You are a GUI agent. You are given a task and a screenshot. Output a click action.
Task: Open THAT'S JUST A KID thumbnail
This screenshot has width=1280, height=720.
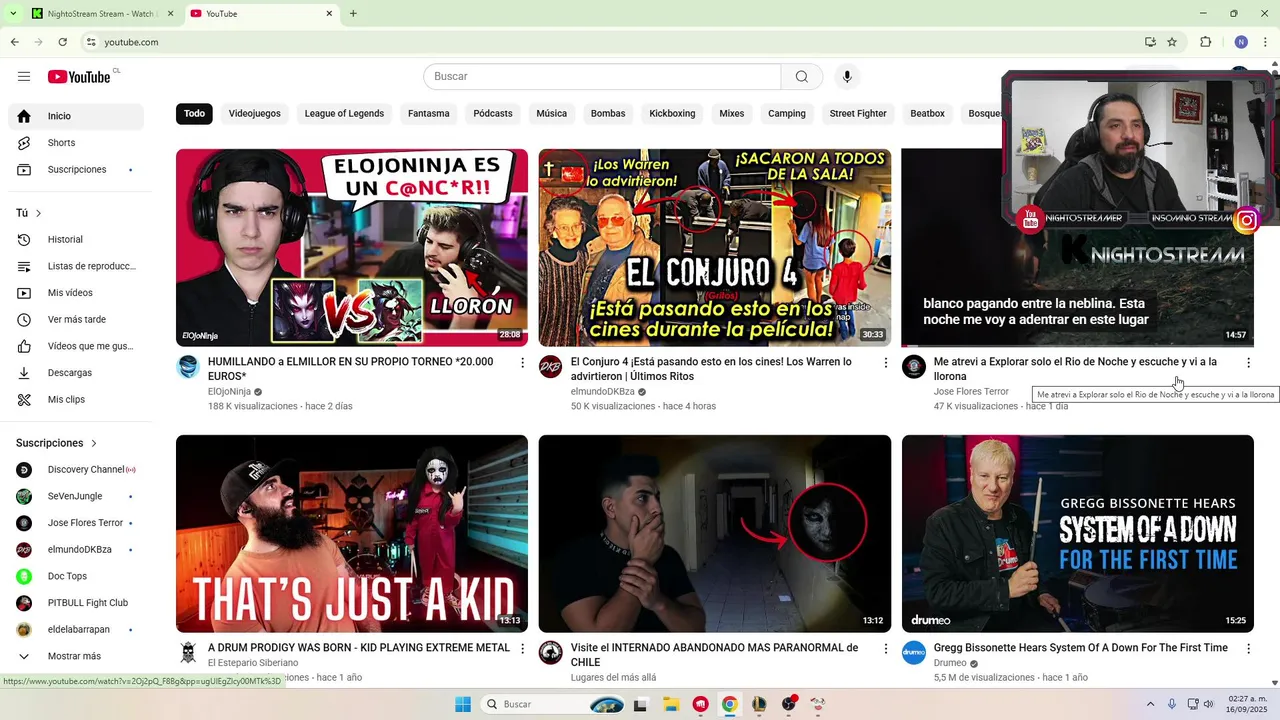[352, 533]
